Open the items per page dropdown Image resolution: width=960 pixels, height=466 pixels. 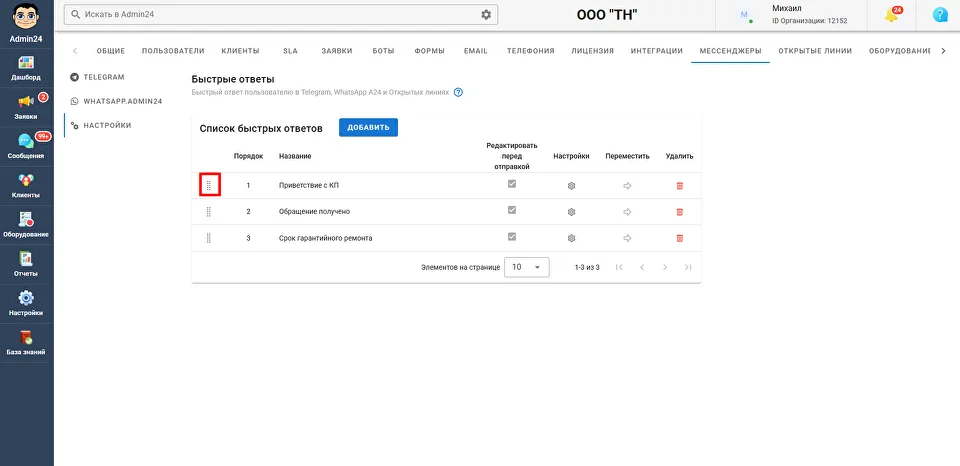point(527,268)
